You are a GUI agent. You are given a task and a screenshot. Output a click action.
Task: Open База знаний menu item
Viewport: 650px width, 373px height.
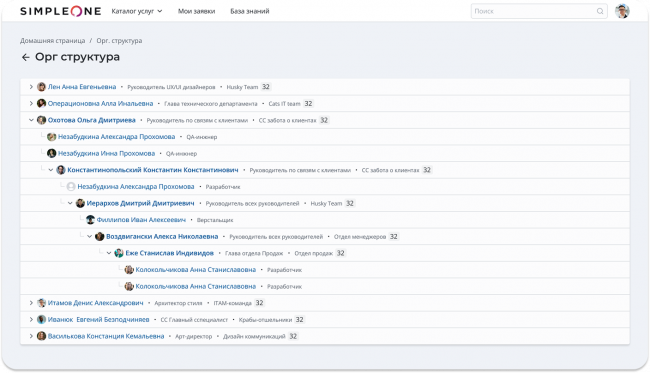point(250,11)
